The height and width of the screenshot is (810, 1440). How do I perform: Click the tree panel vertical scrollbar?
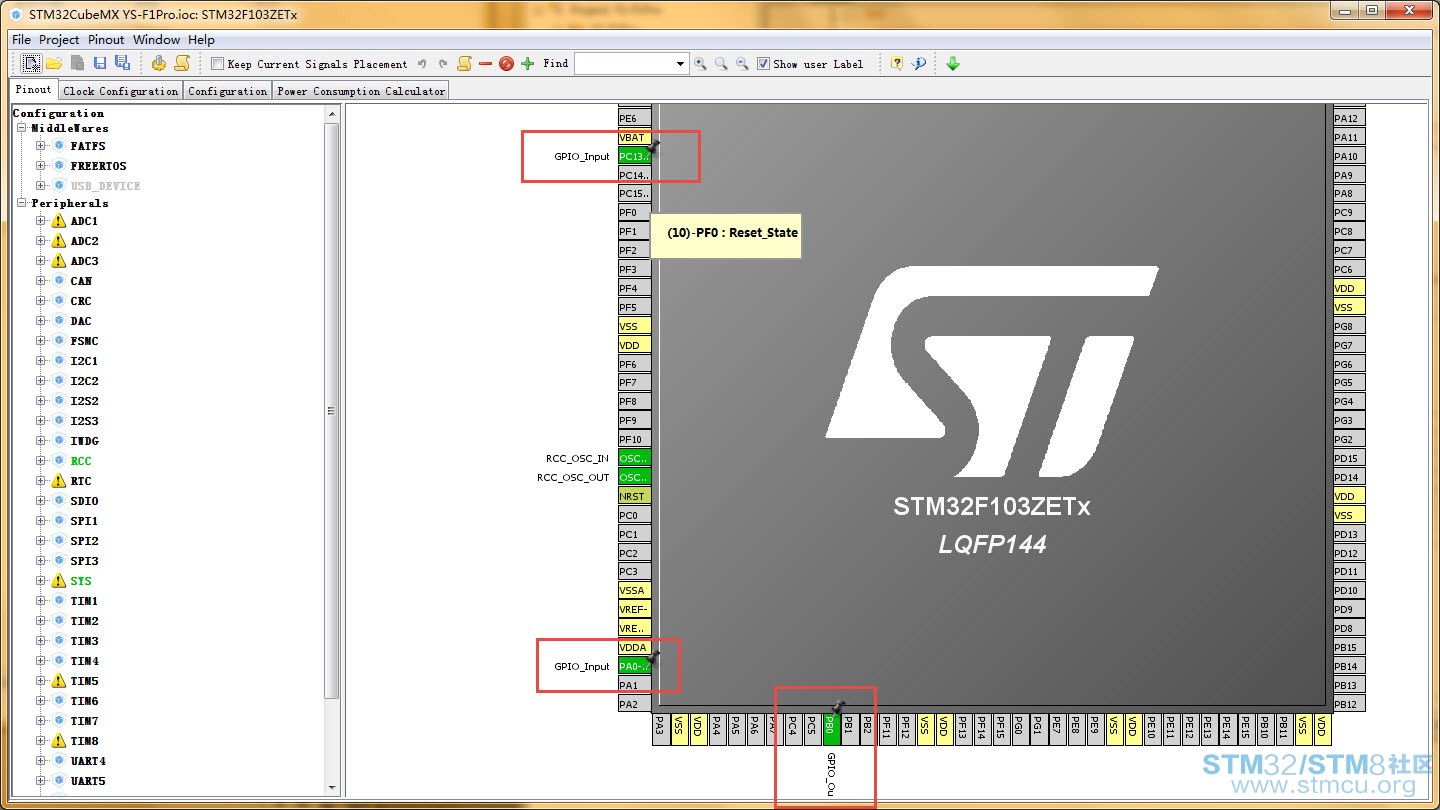point(333,410)
